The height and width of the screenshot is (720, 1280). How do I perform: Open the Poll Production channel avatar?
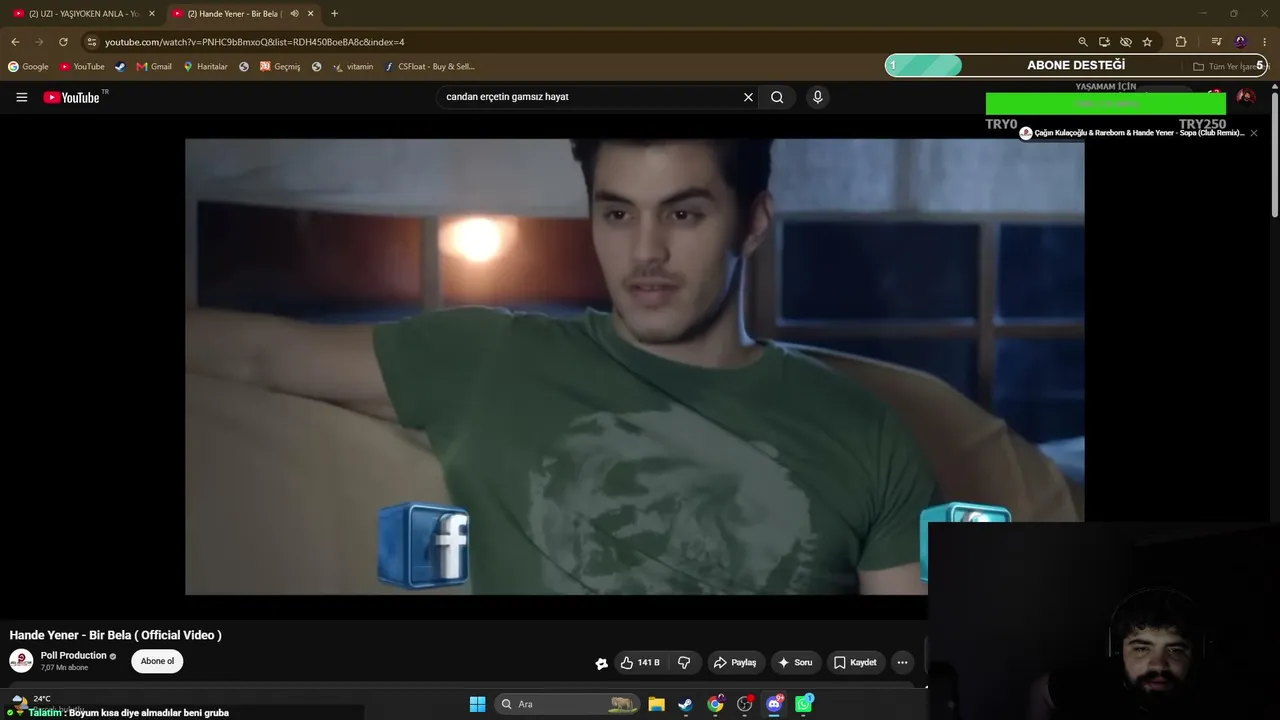[21, 661]
